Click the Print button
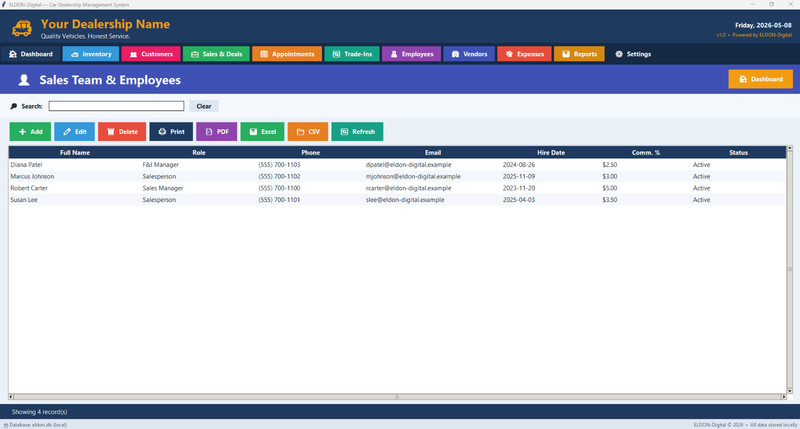 coord(171,132)
